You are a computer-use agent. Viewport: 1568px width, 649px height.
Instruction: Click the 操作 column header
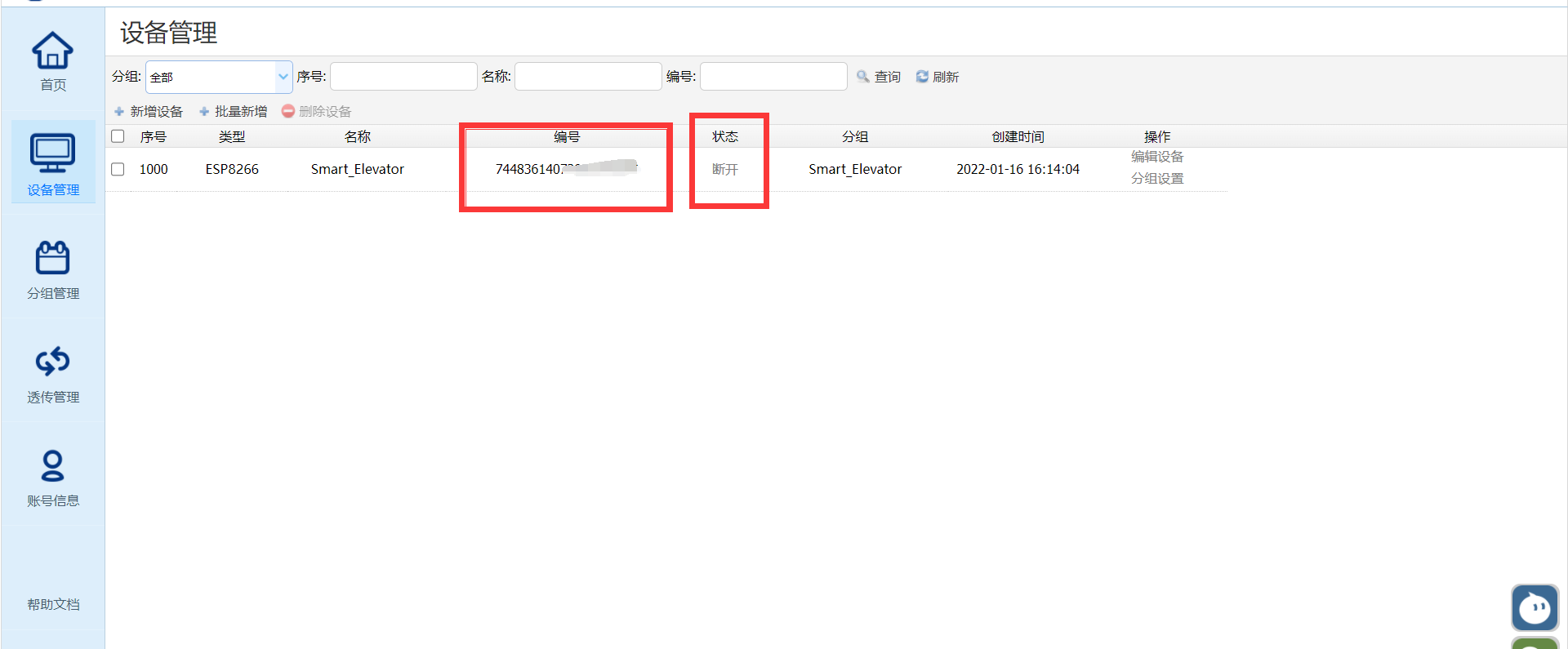pos(1157,137)
